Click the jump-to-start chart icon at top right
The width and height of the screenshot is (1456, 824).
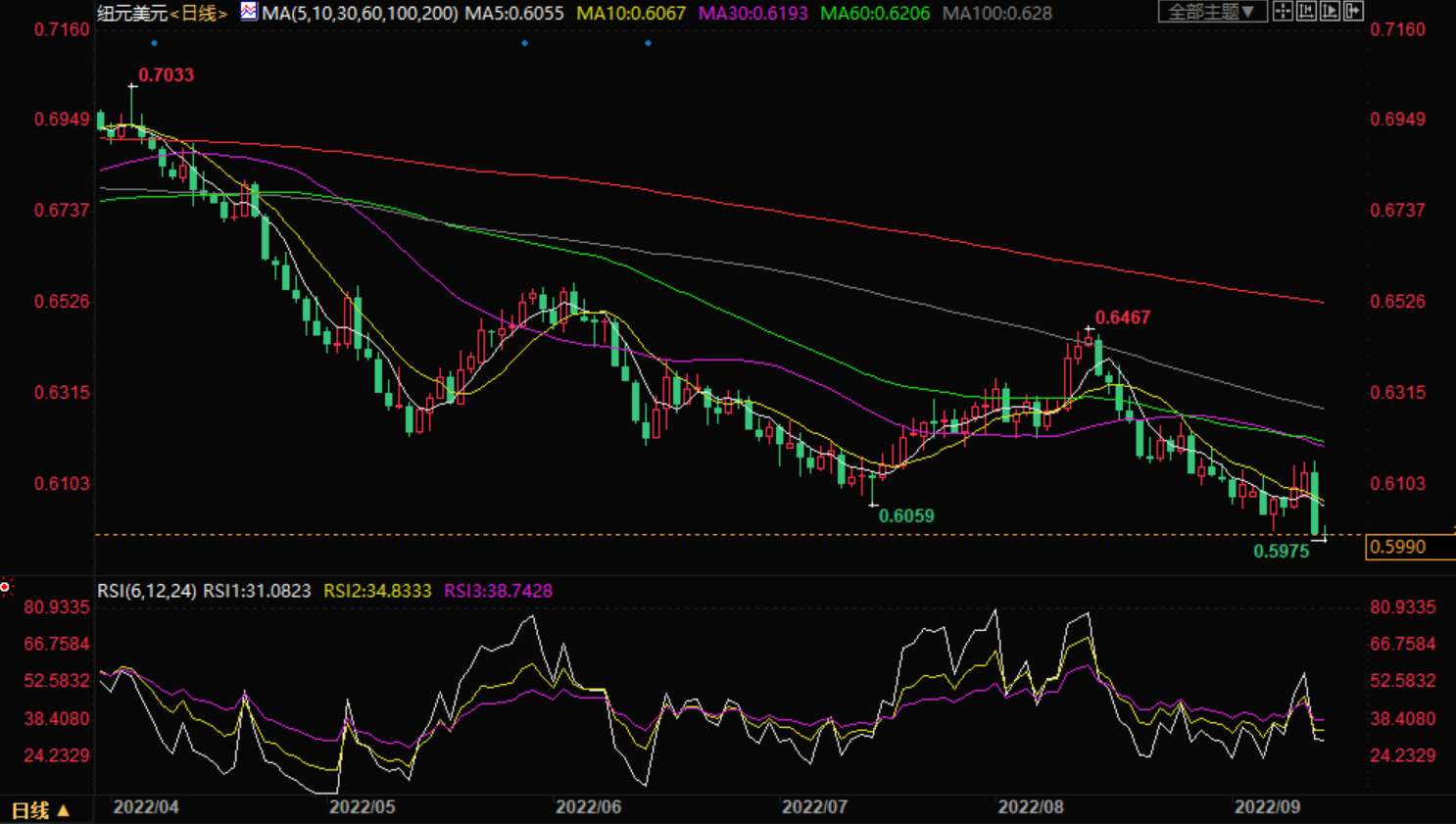[x=1306, y=12]
